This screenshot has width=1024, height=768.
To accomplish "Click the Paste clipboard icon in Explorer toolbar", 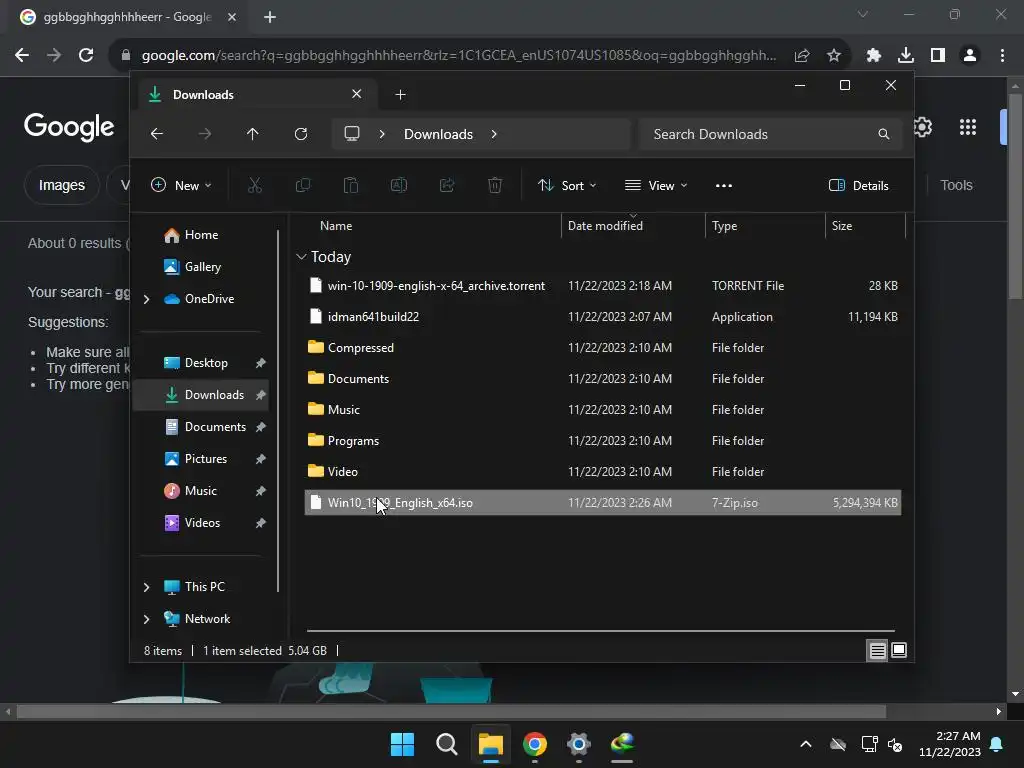I will click(x=351, y=185).
